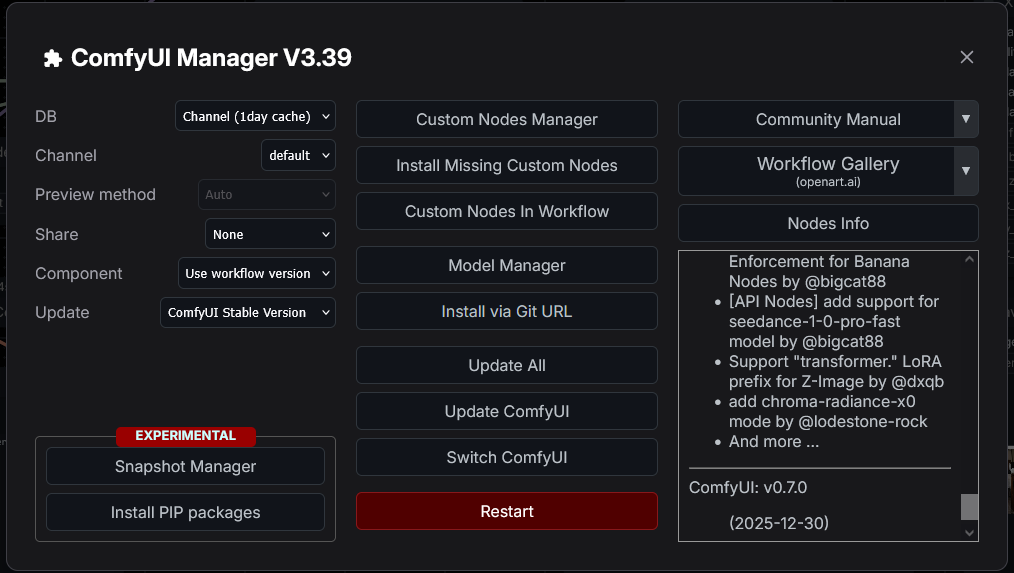1014x573 pixels.
Task: Open the Update ComfyUI Stable Version dropdown
Action: [248, 312]
